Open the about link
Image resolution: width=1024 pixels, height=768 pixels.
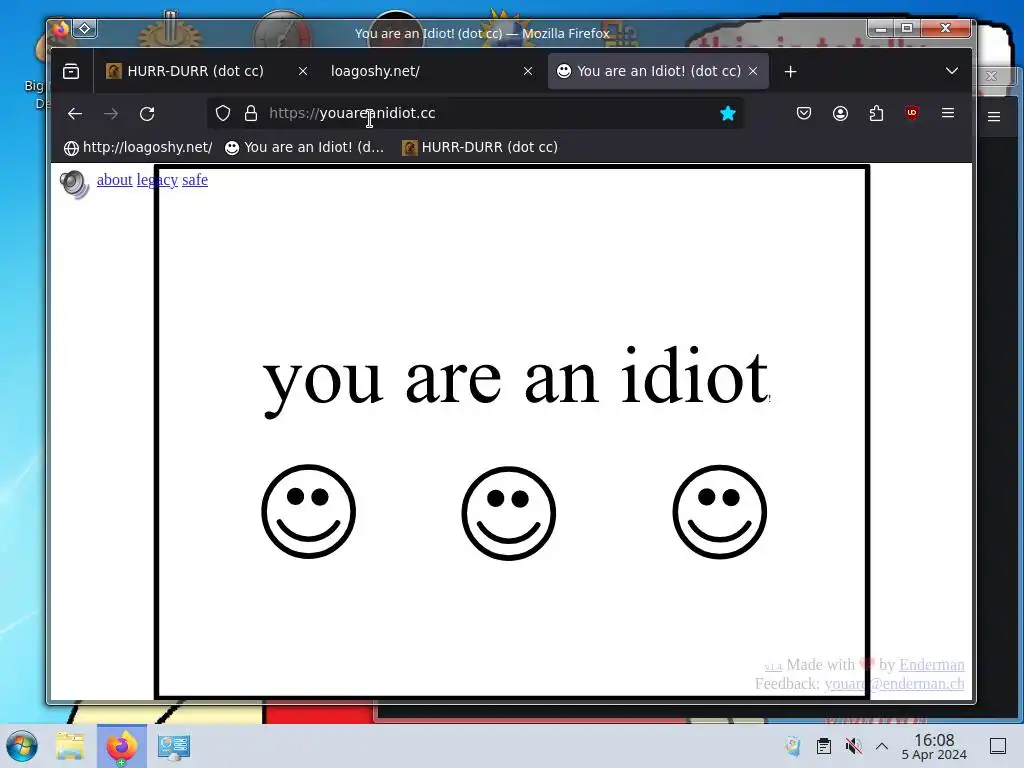click(114, 180)
